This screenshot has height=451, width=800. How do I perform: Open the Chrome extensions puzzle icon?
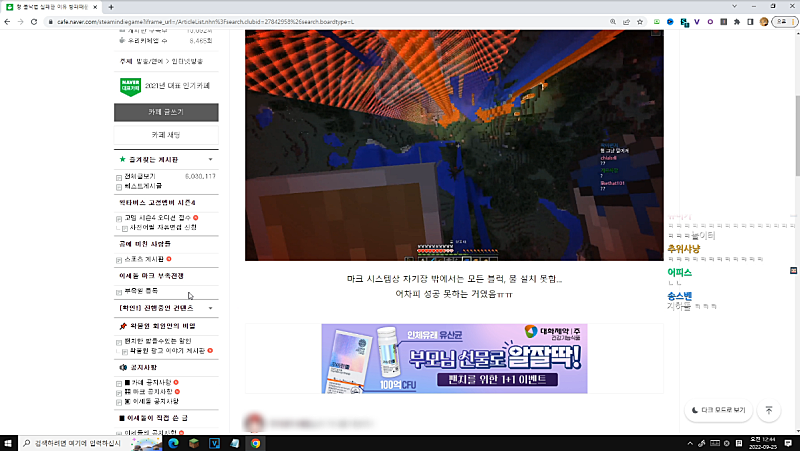[737, 21]
